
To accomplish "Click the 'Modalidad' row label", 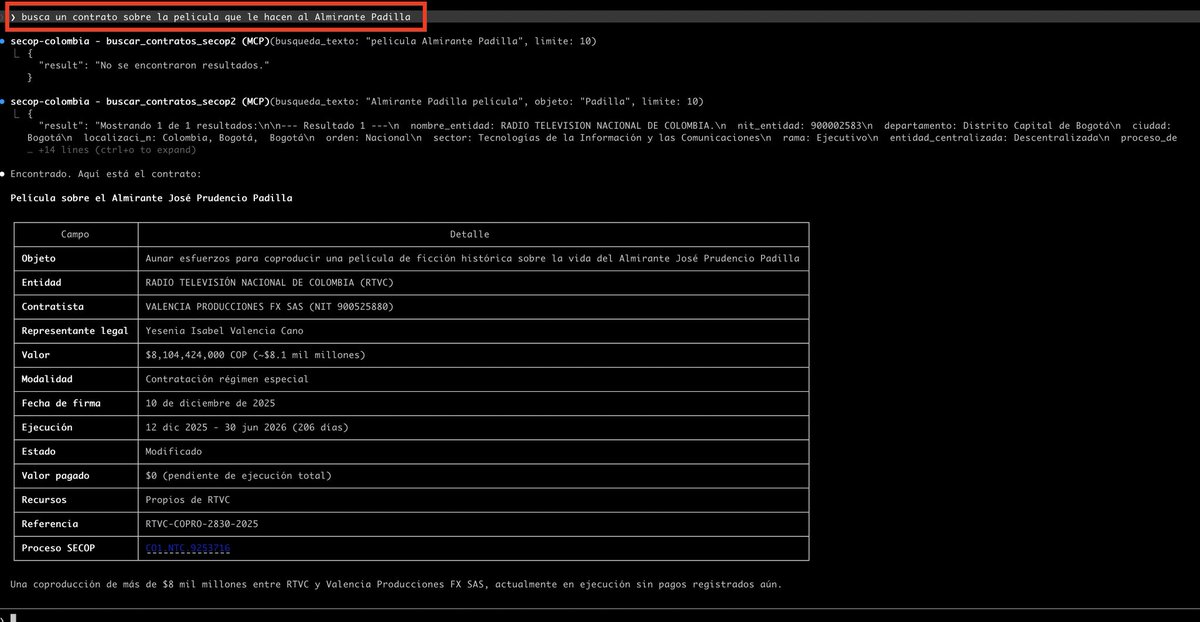I will (x=48, y=379).
